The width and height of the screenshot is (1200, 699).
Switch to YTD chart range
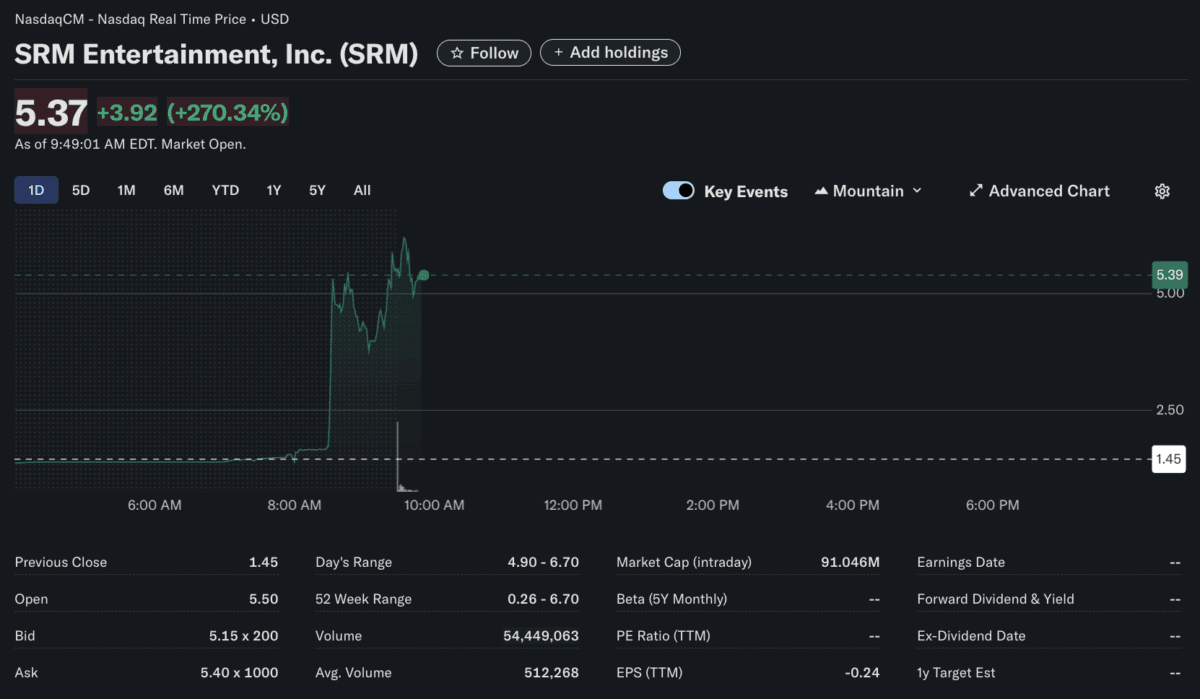(225, 190)
